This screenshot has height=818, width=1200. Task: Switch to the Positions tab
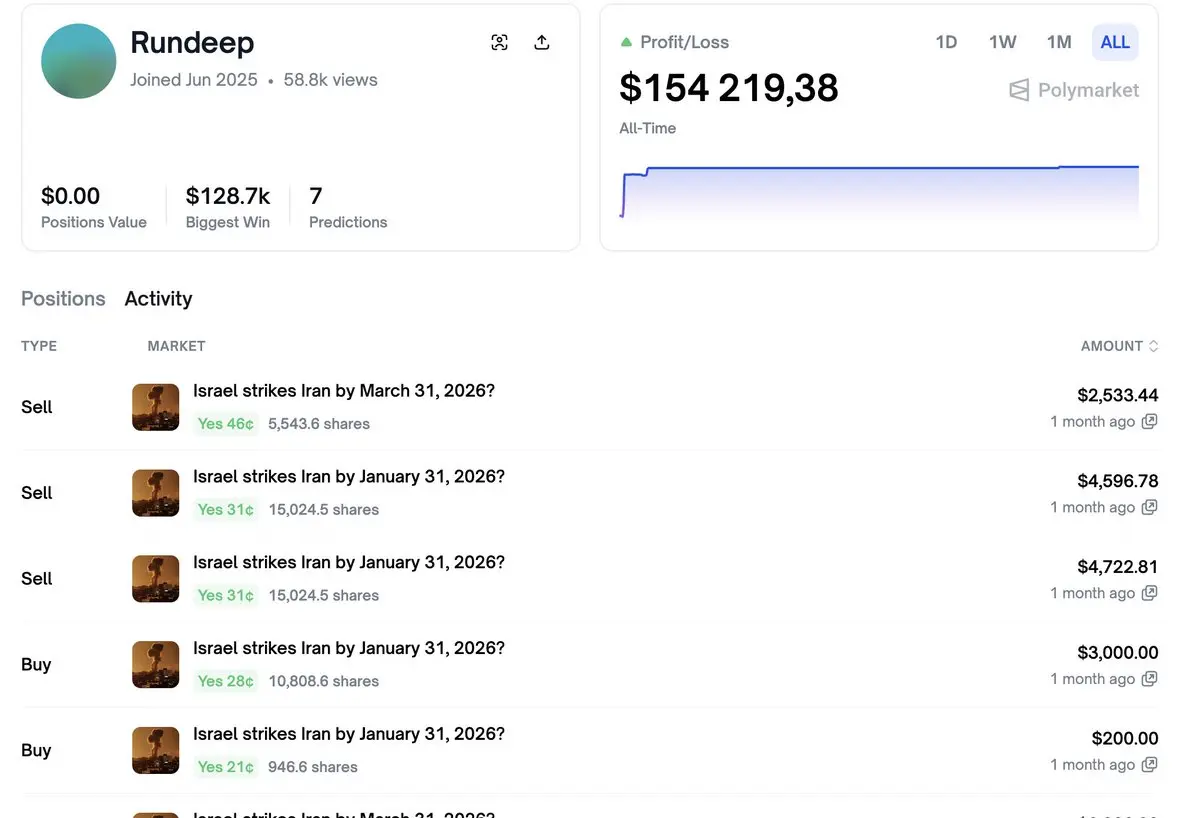point(63,299)
